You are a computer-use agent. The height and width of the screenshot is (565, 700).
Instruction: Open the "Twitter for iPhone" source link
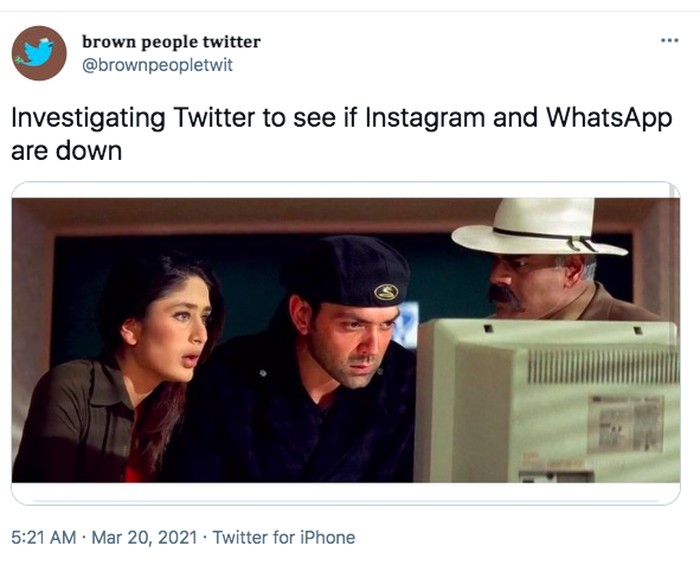click(284, 537)
